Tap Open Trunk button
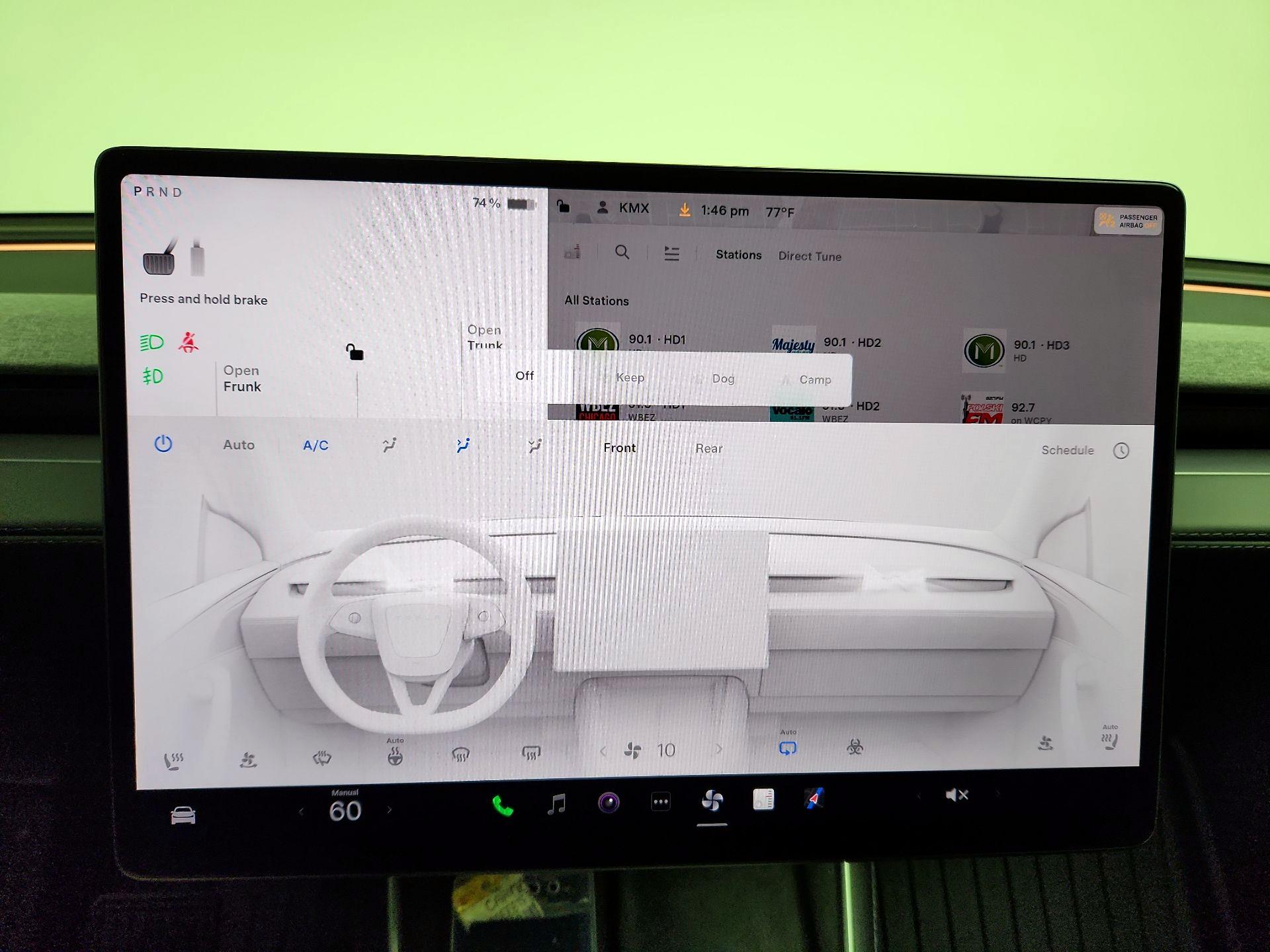This screenshot has width=1270, height=952. coord(485,337)
